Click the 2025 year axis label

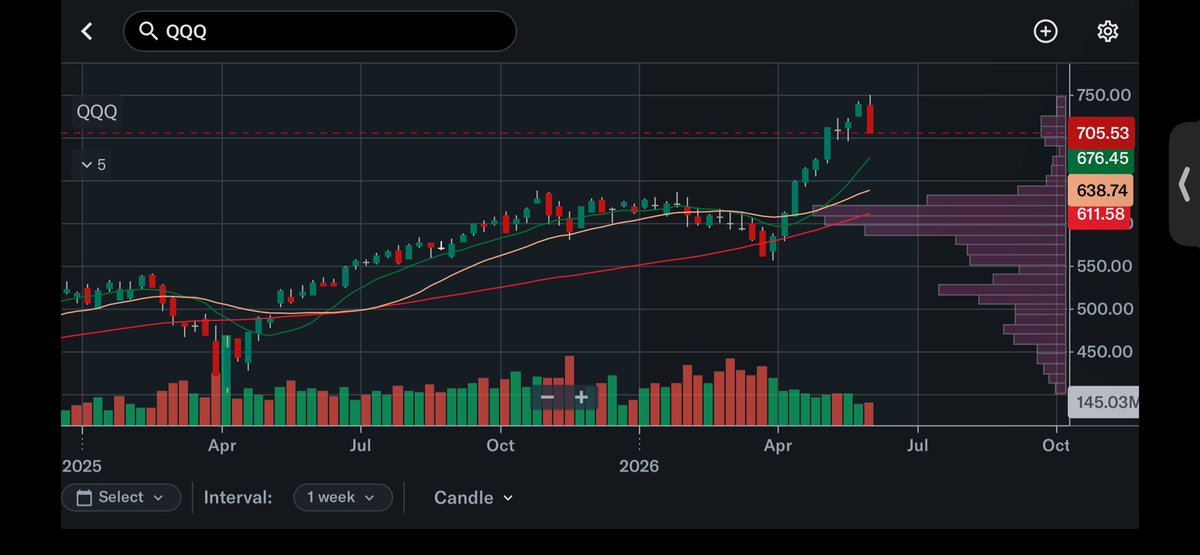pos(81,466)
